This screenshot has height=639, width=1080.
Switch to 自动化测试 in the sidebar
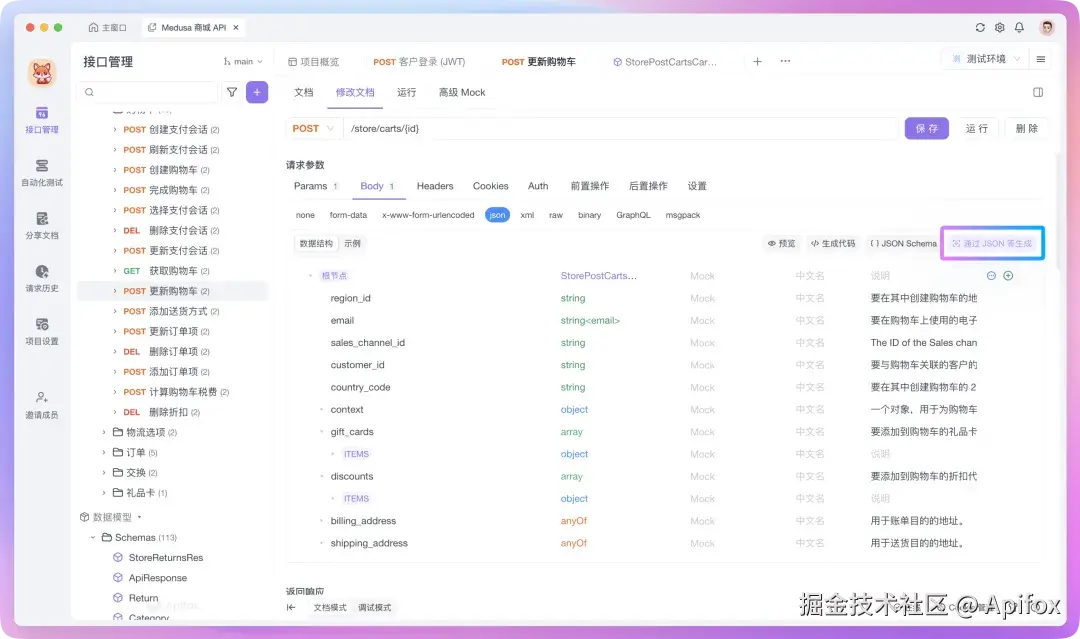coord(41,172)
